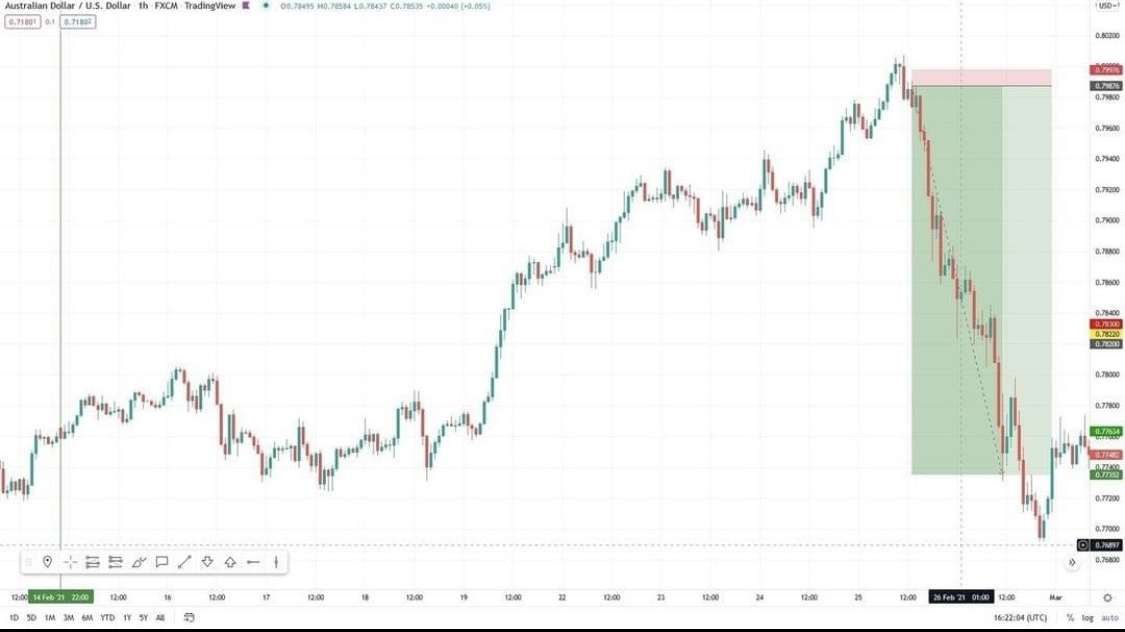Toggle percent scale mode
The width and height of the screenshot is (1125, 632).
point(1070,618)
